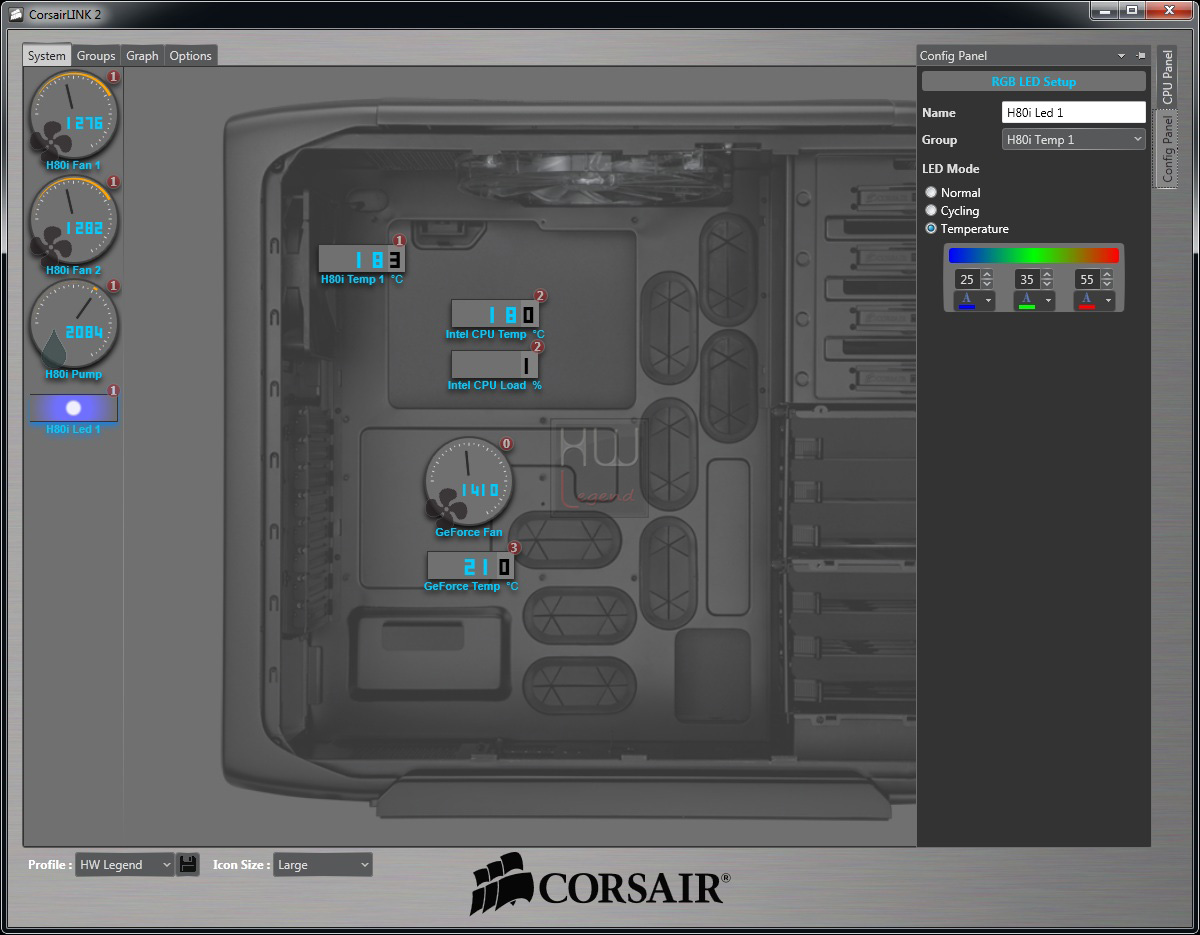Click the Intel CPU Temp readout
Image resolution: width=1200 pixels, height=935 pixels.
pos(495,314)
